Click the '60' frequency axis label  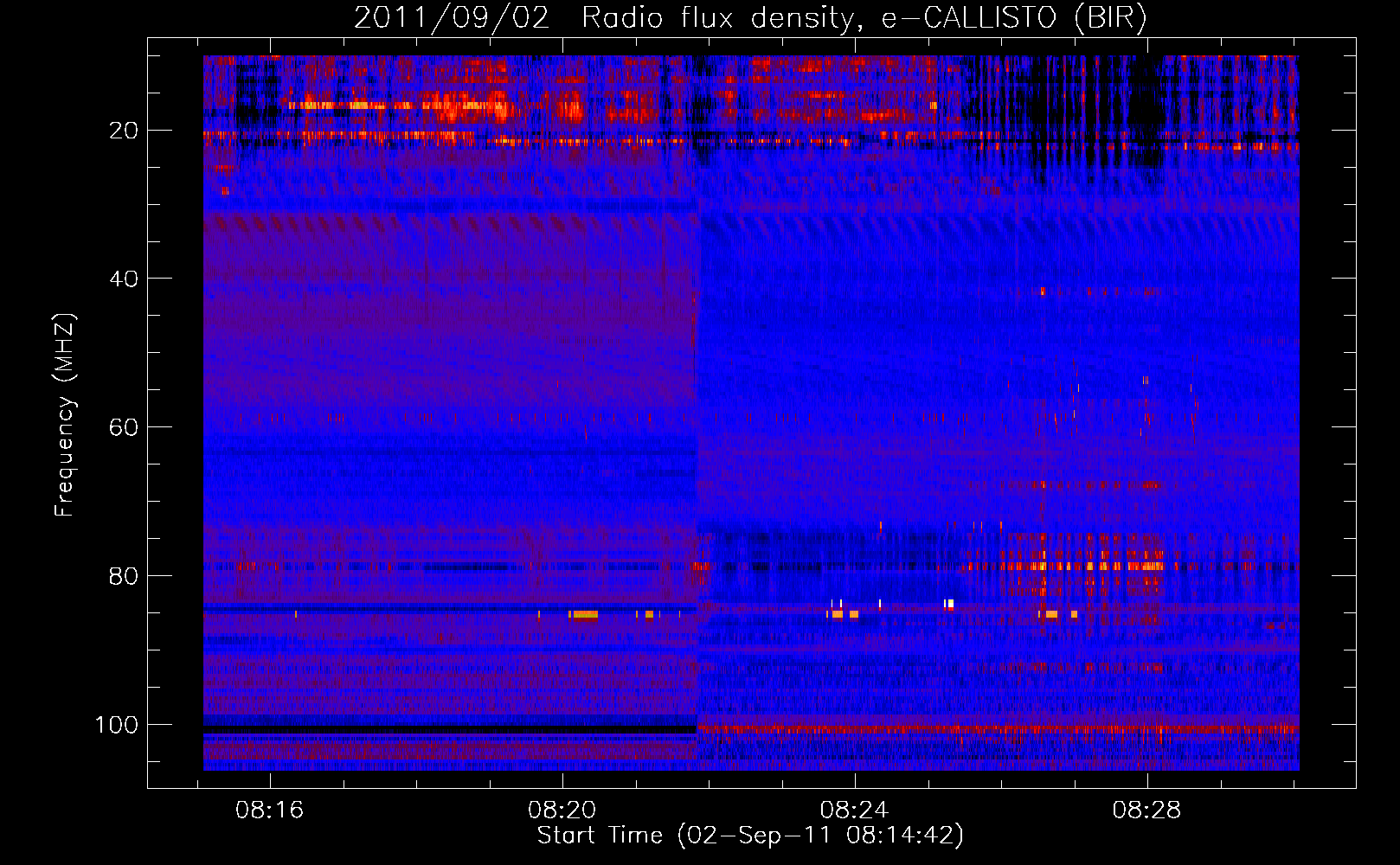[124, 427]
